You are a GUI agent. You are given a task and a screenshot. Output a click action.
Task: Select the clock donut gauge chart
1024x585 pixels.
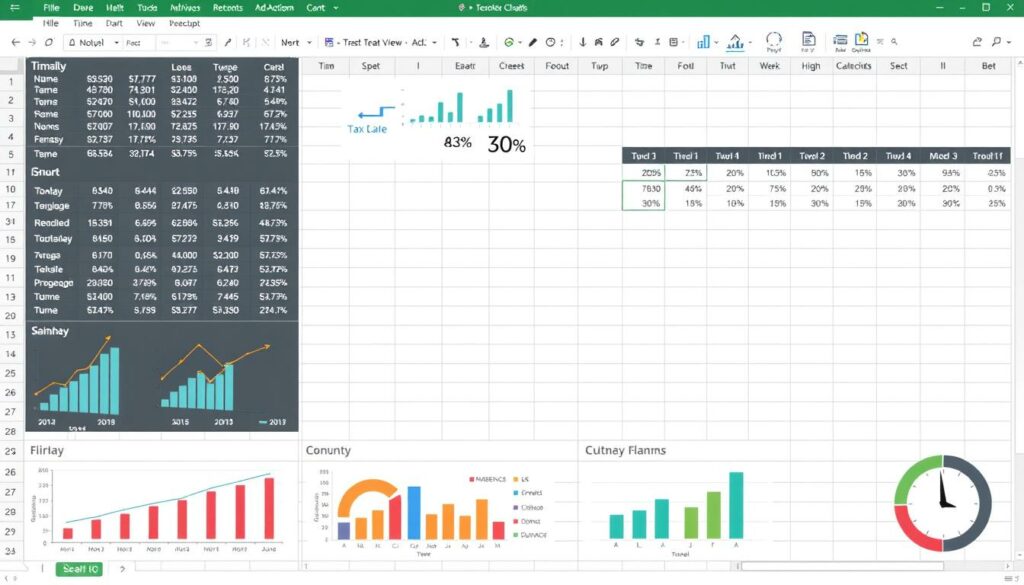(942, 503)
